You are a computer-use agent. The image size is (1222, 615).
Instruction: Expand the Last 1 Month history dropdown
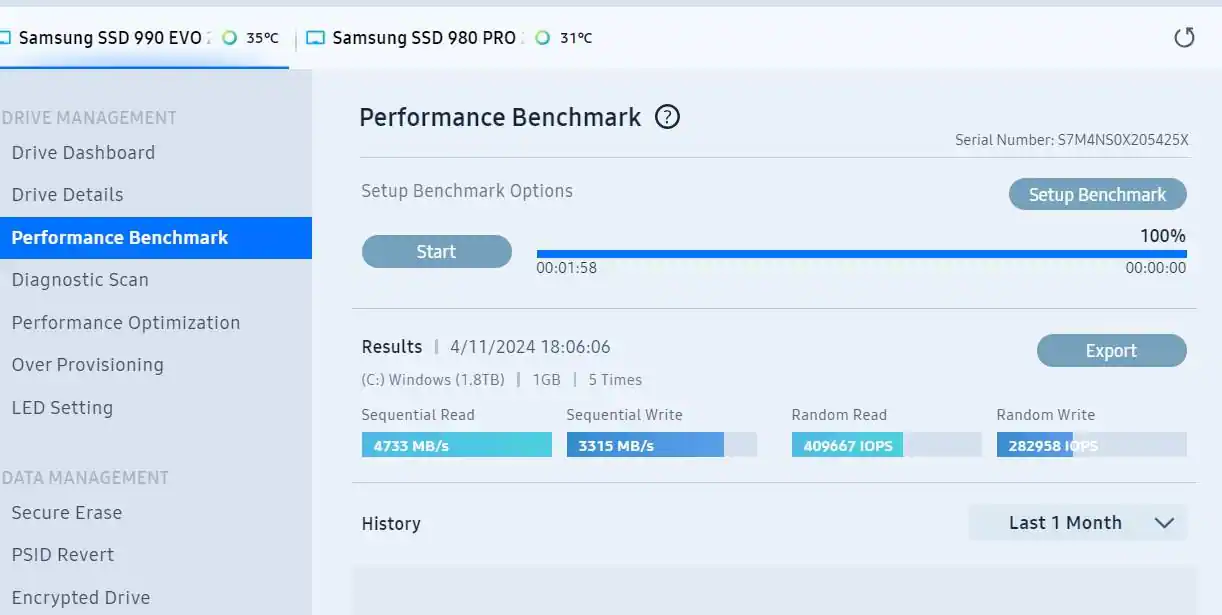click(x=1078, y=523)
